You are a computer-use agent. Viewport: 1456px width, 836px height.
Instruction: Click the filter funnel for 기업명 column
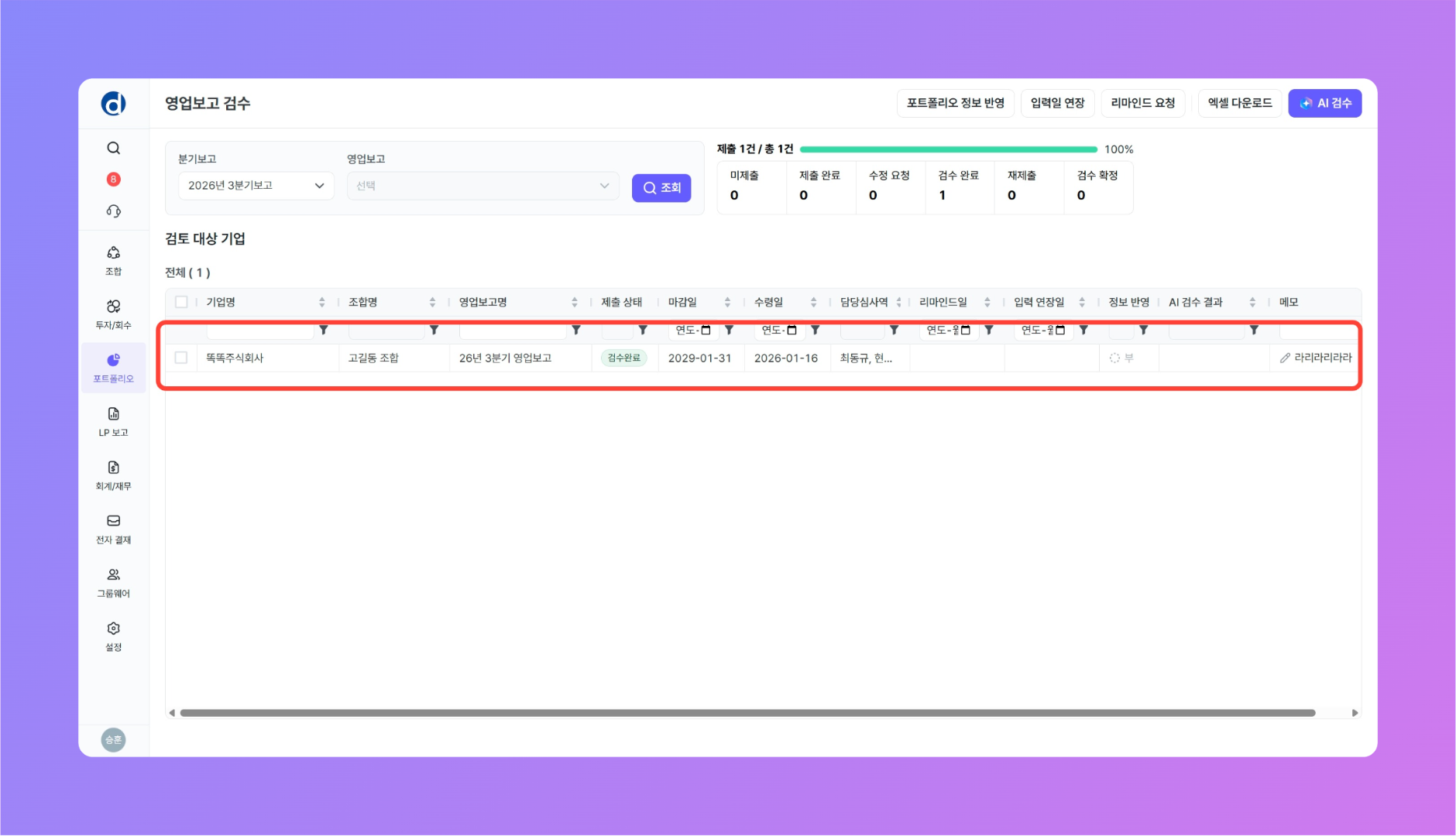pos(324,331)
